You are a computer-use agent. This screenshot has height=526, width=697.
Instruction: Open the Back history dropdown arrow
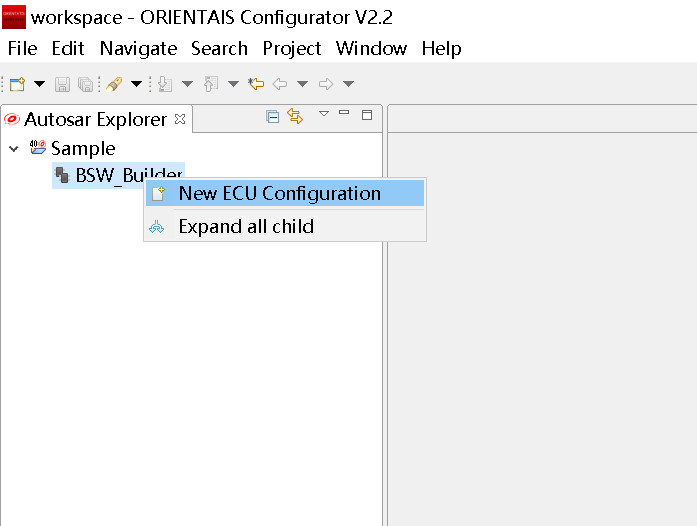[x=302, y=84]
